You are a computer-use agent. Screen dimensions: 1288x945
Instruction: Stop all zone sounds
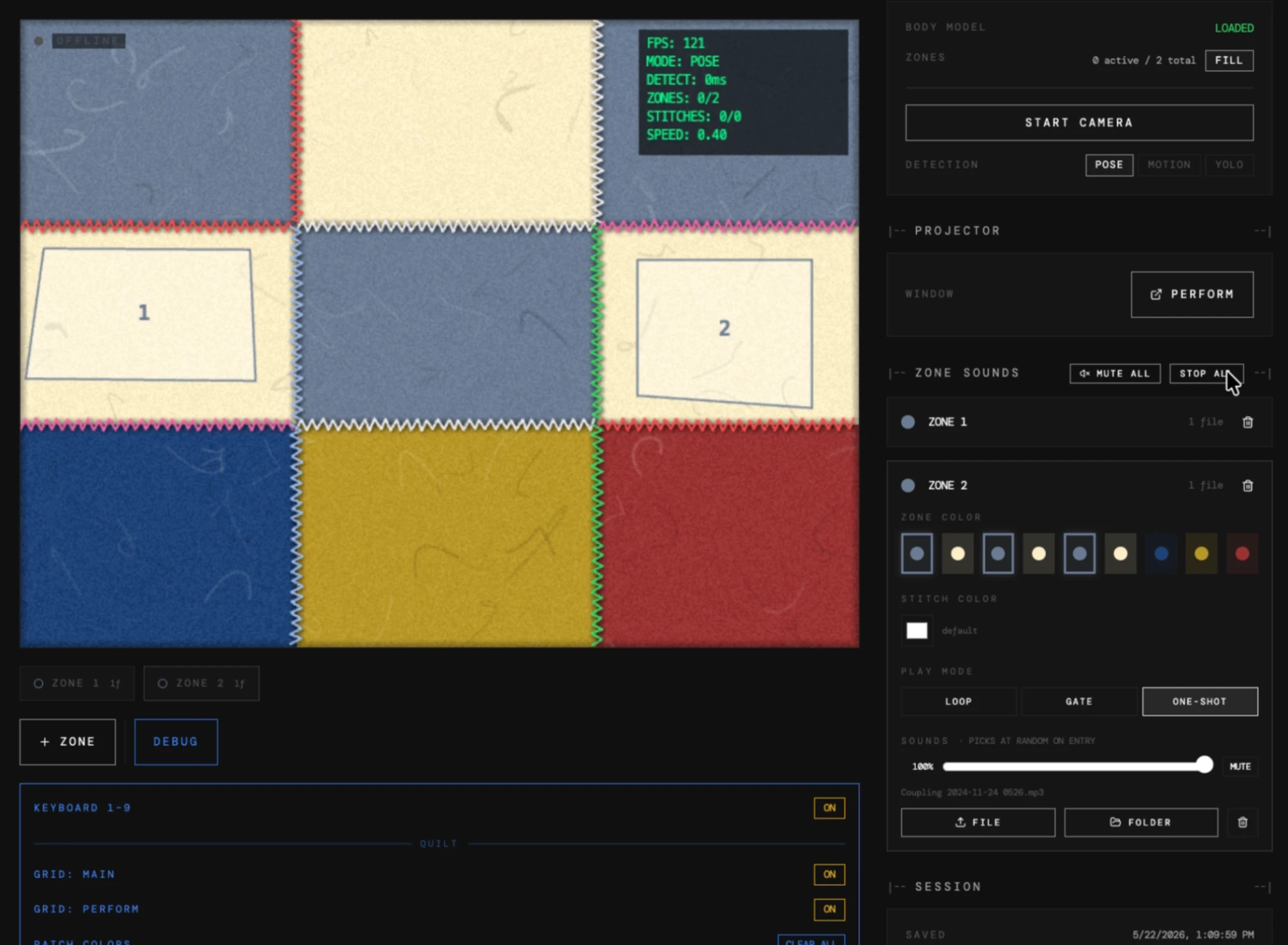1206,373
